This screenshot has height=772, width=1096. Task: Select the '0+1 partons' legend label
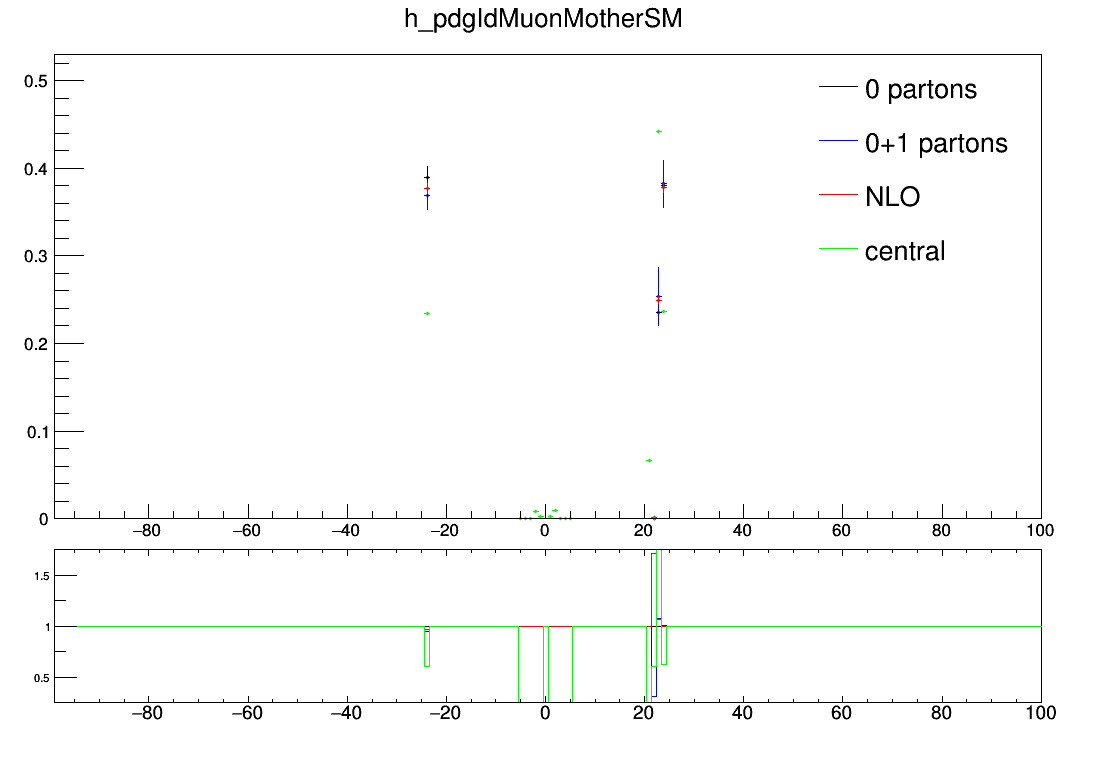[x=936, y=143]
